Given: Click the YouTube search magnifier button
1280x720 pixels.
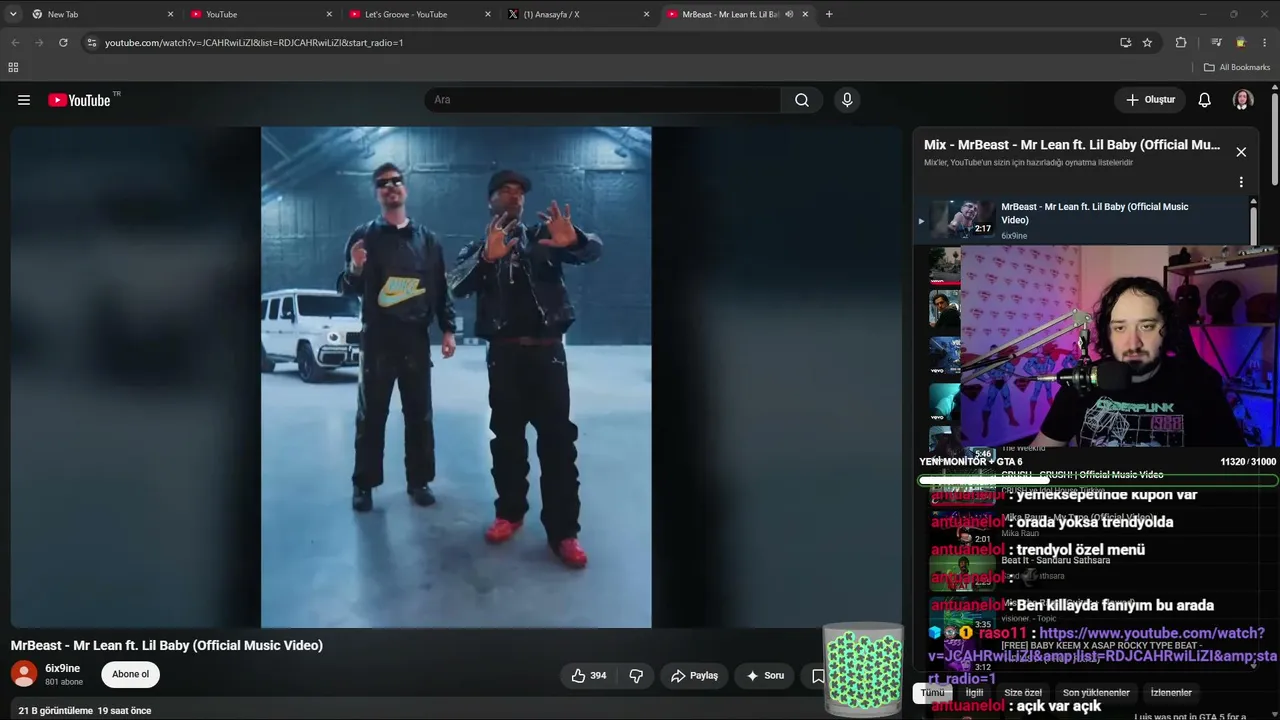Looking at the screenshot, I should coord(802,100).
